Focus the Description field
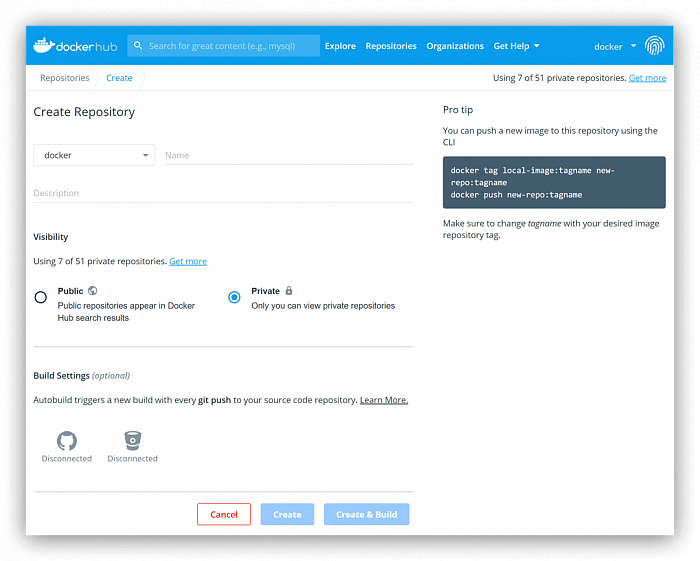 (x=223, y=193)
